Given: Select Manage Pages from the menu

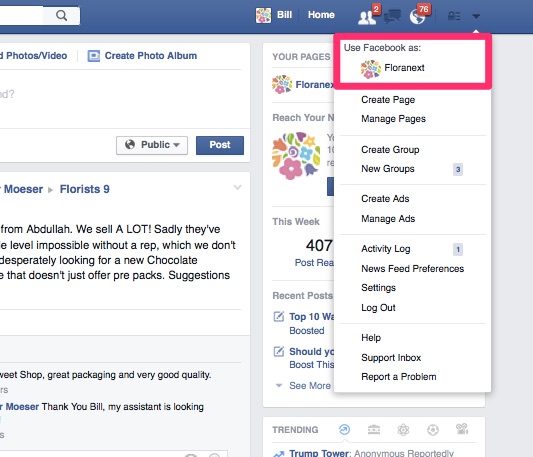Looking at the screenshot, I should click(x=393, y=119).
